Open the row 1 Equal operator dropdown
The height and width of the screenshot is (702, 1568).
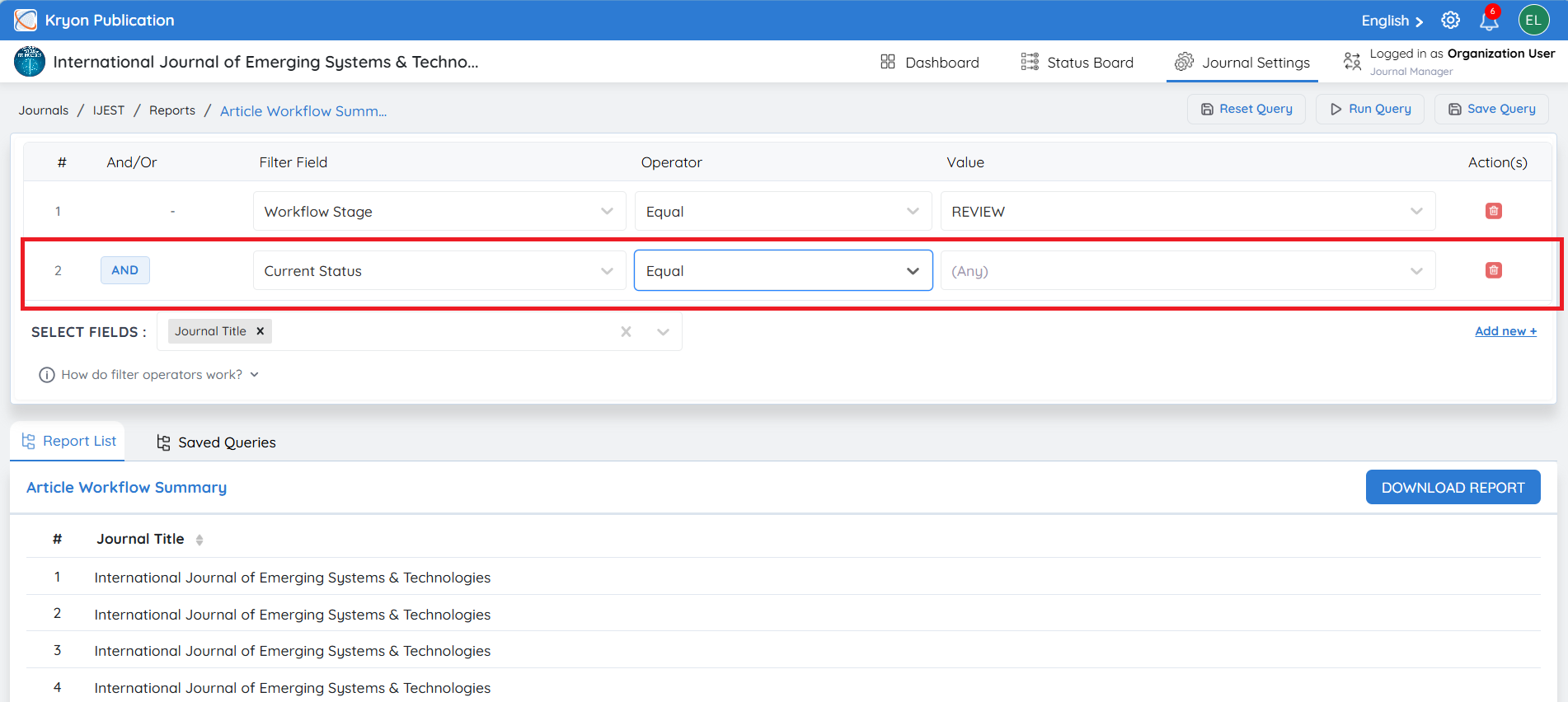(x=783, y=211)
